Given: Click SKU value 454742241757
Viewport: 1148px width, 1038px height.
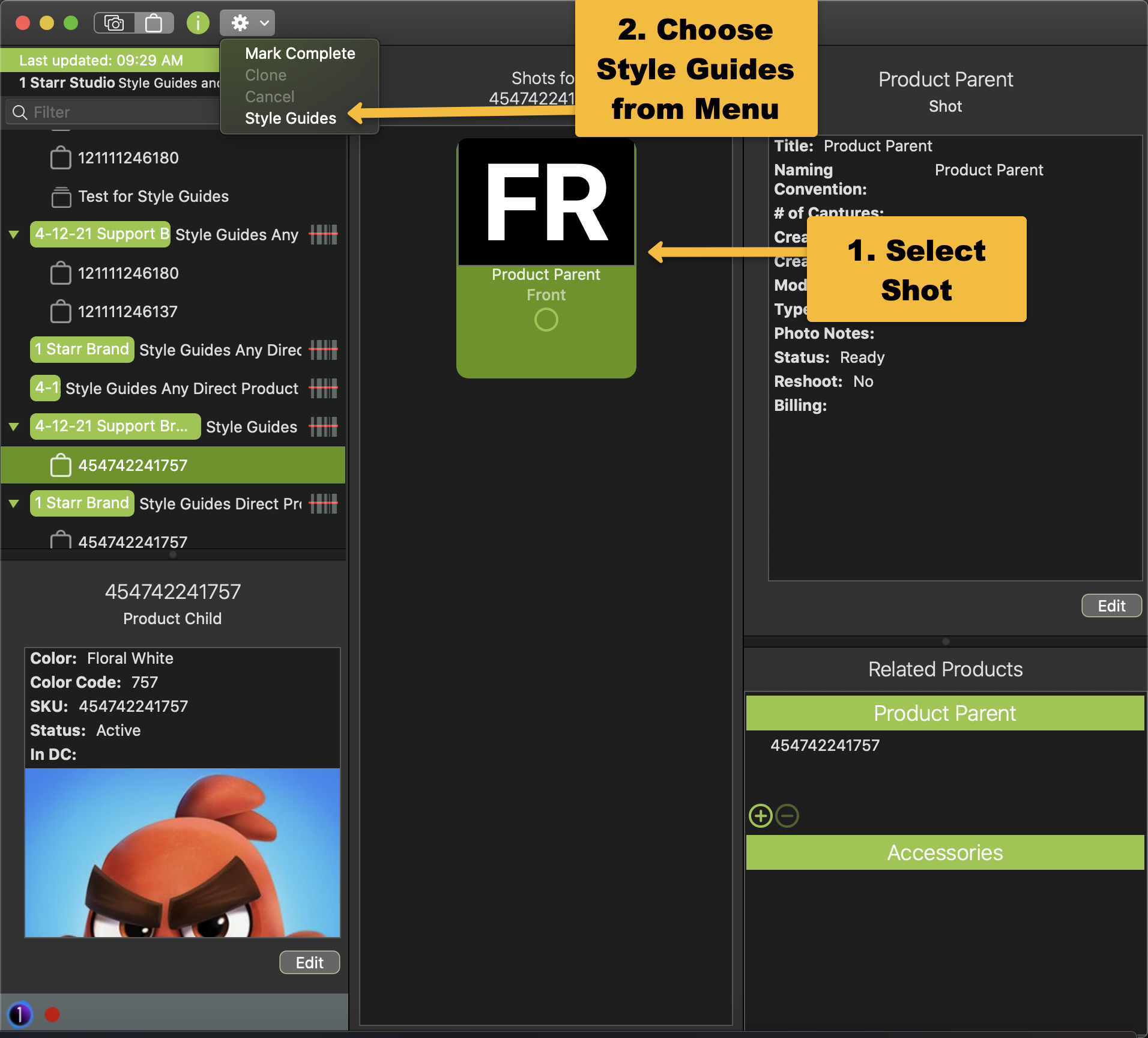Looking at the screenshot, I should point(133,706).
